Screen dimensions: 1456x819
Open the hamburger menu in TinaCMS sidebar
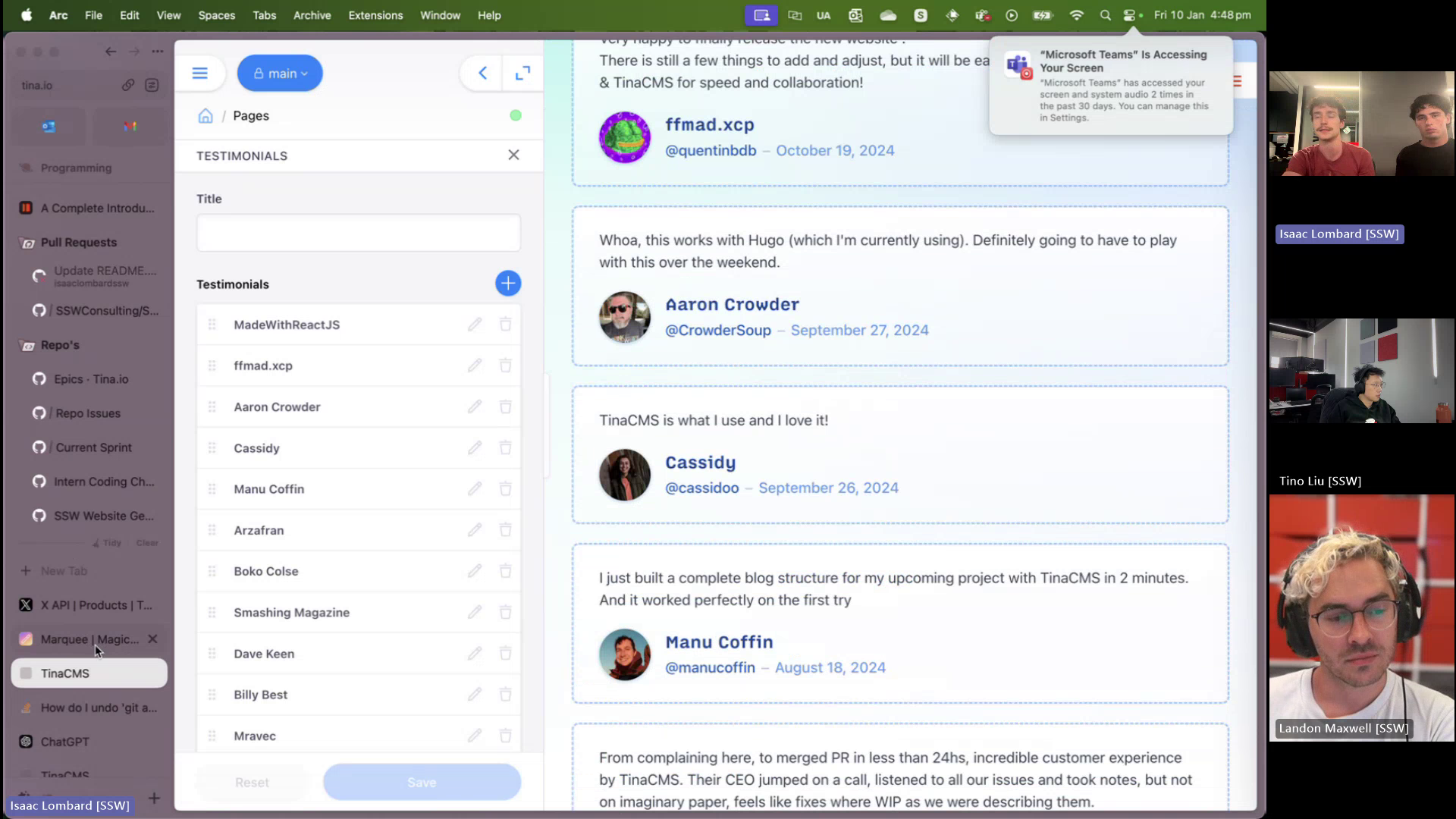199,73
